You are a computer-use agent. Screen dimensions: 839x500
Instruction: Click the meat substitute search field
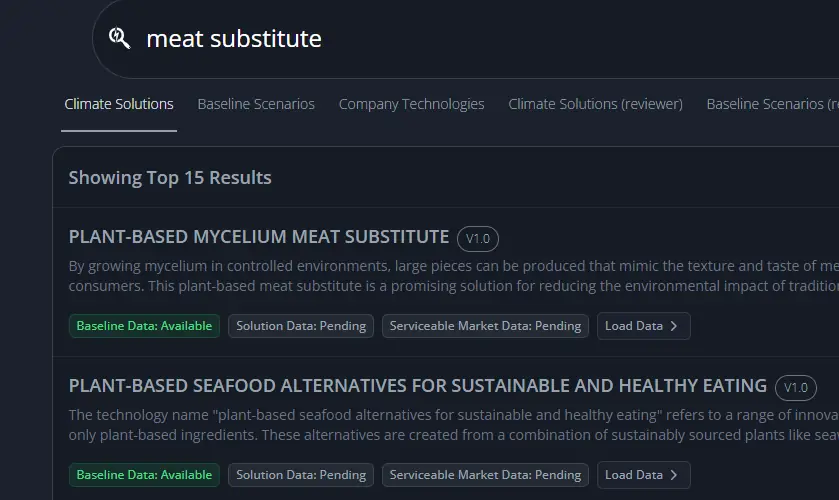coord(400,39)
